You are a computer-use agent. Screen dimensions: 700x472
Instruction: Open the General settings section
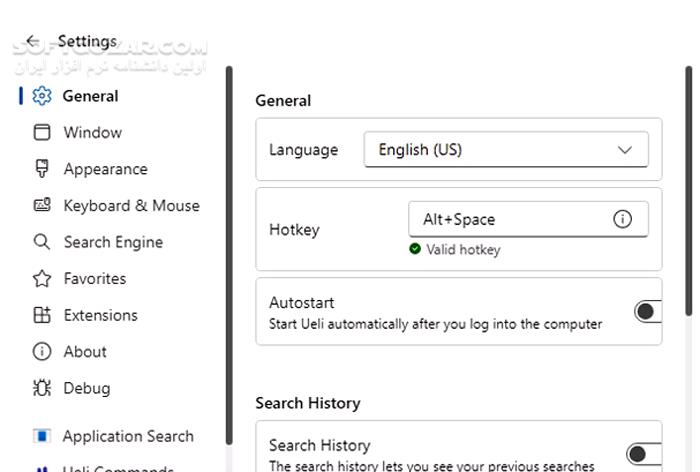[116, 96]
